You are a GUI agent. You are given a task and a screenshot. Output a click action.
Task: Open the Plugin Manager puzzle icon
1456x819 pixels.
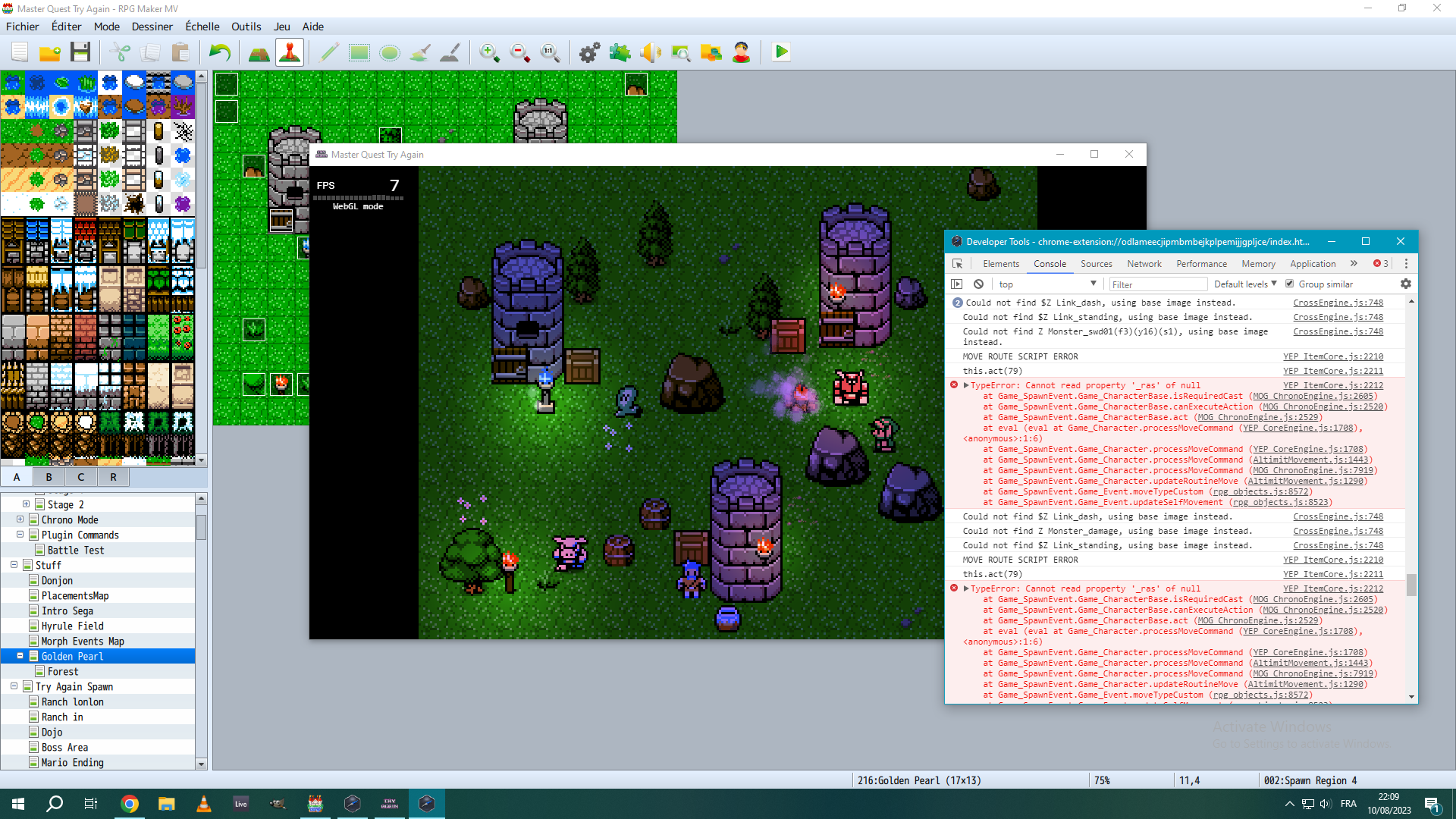point(620,52)
